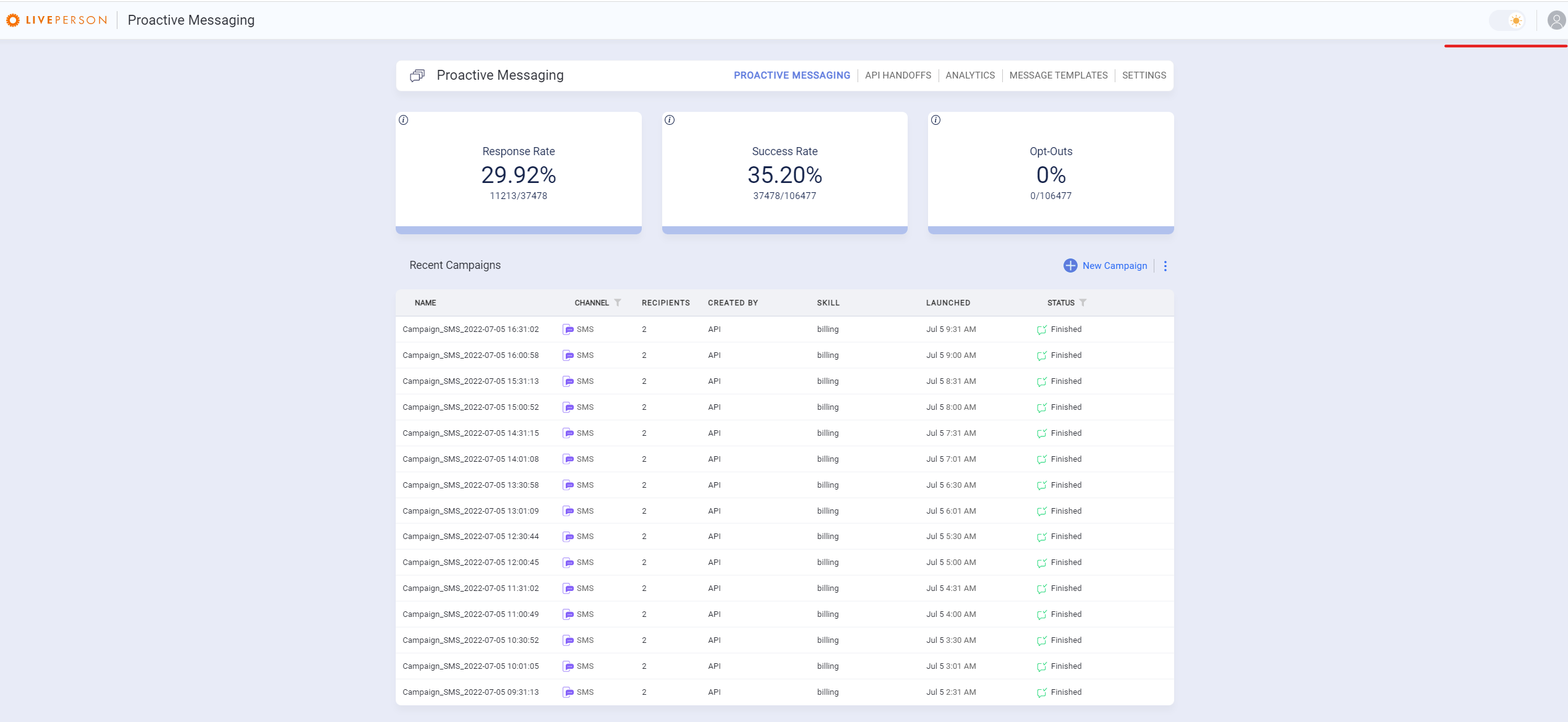Show info for Response Rate card
This screenshot has width=1568, height=722.
404,120
